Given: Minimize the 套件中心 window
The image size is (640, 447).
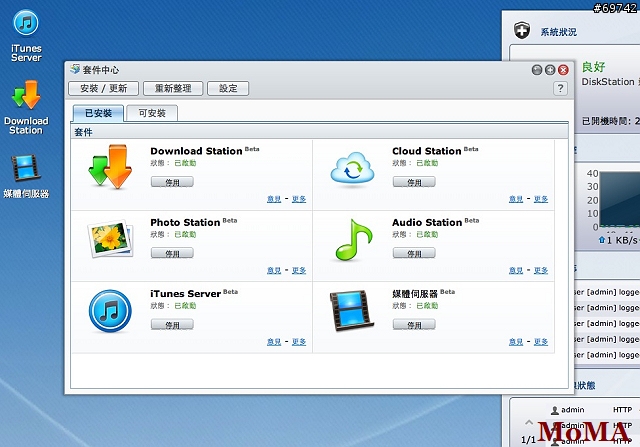Looking at the screenshot, I should tap(537, 70).
